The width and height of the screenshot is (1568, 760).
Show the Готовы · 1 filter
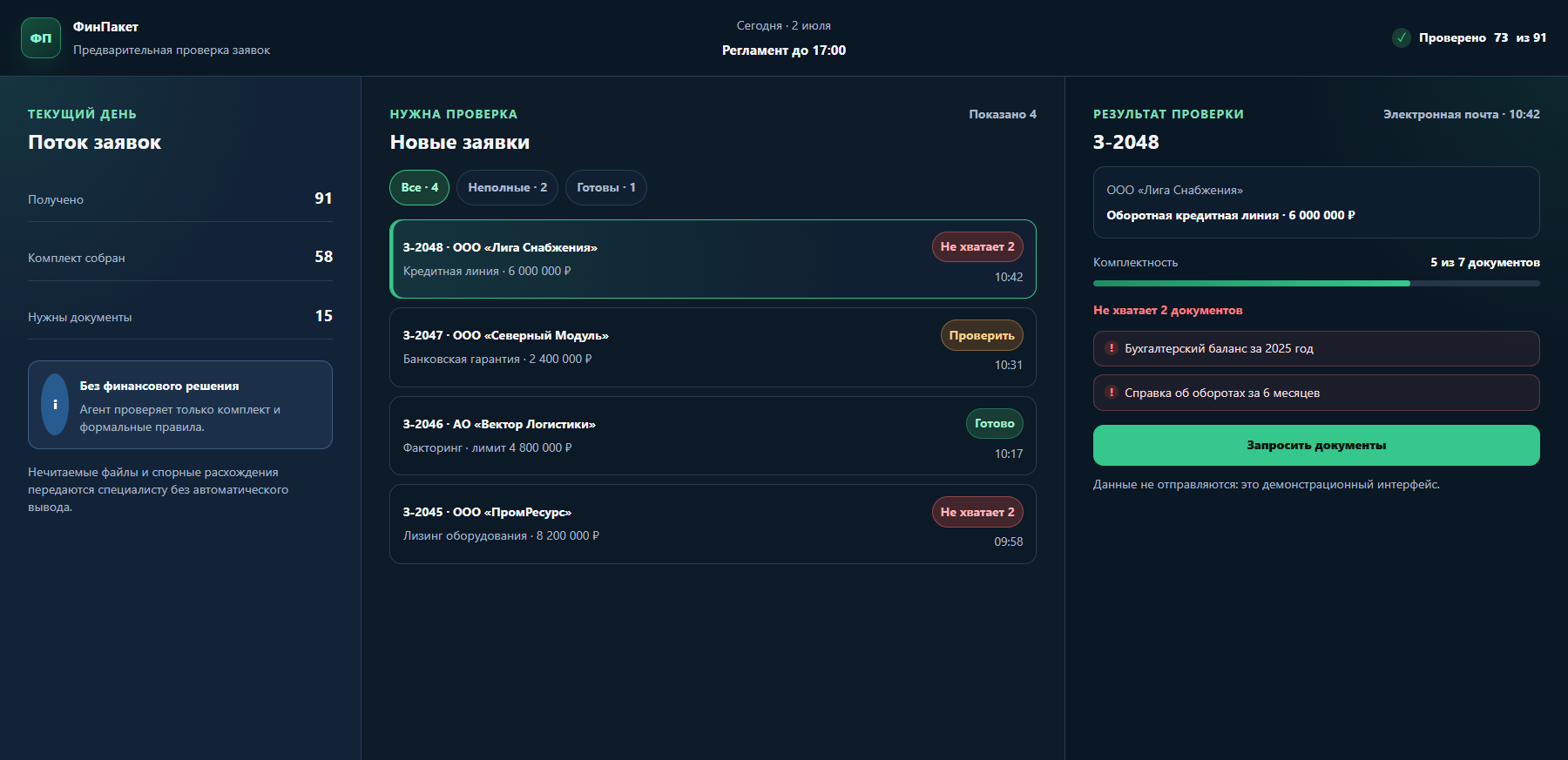click(606, 188)
